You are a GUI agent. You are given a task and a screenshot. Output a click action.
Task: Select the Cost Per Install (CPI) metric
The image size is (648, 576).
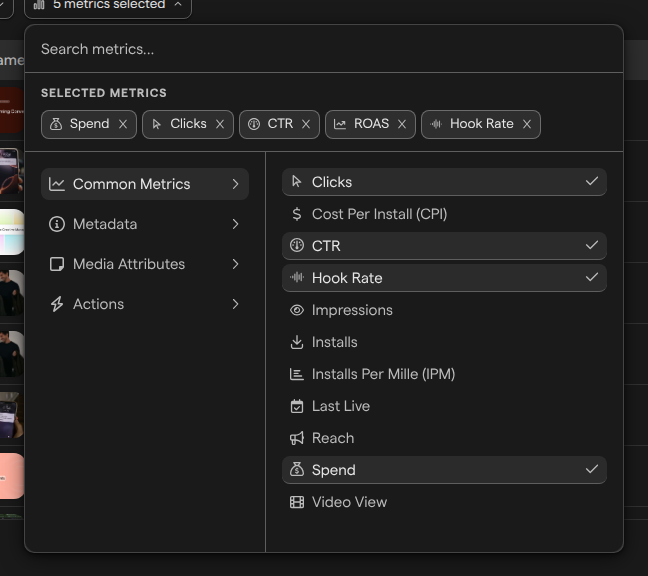tap(444, 214)
